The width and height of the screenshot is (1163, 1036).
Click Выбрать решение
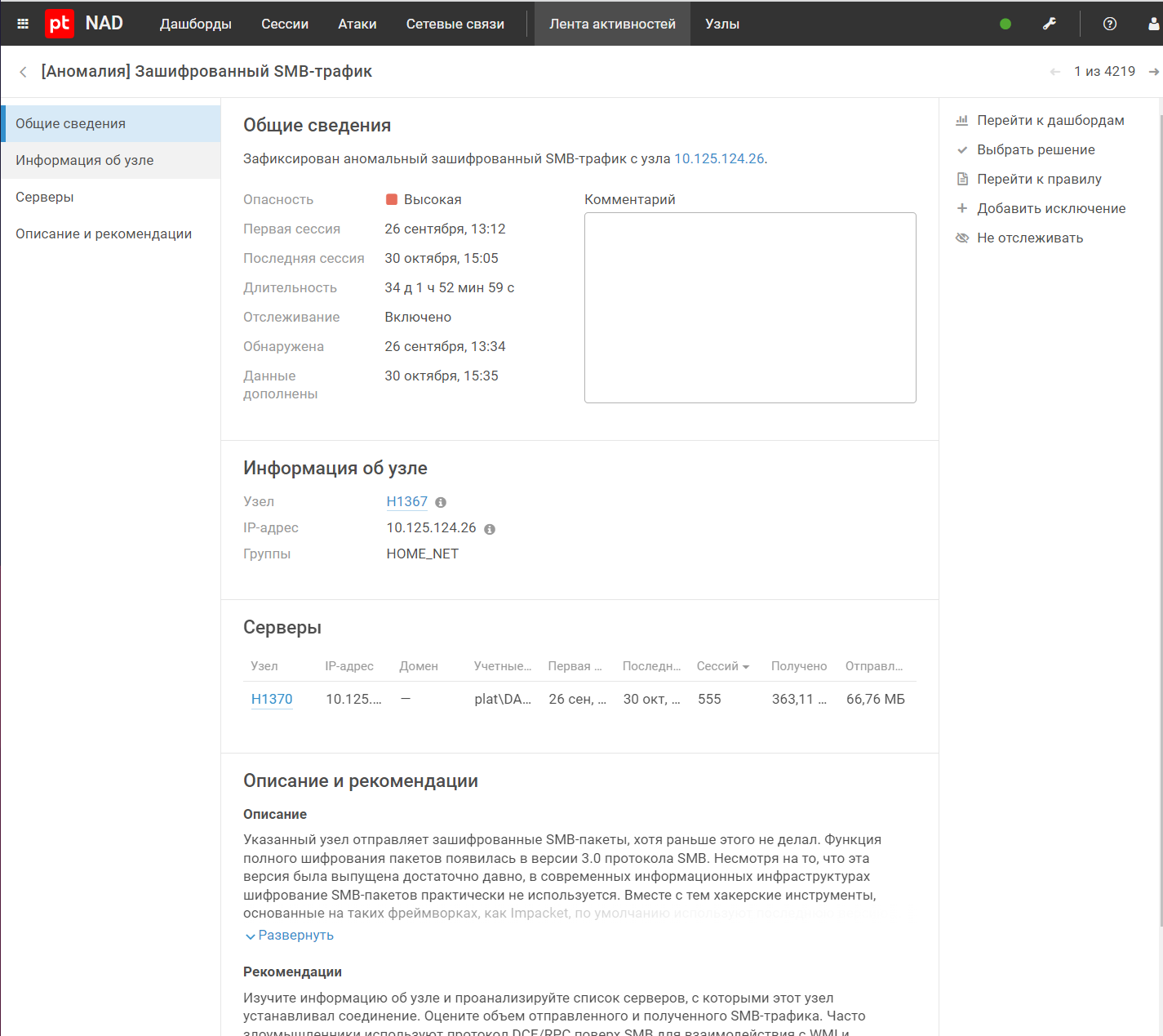1036,149
